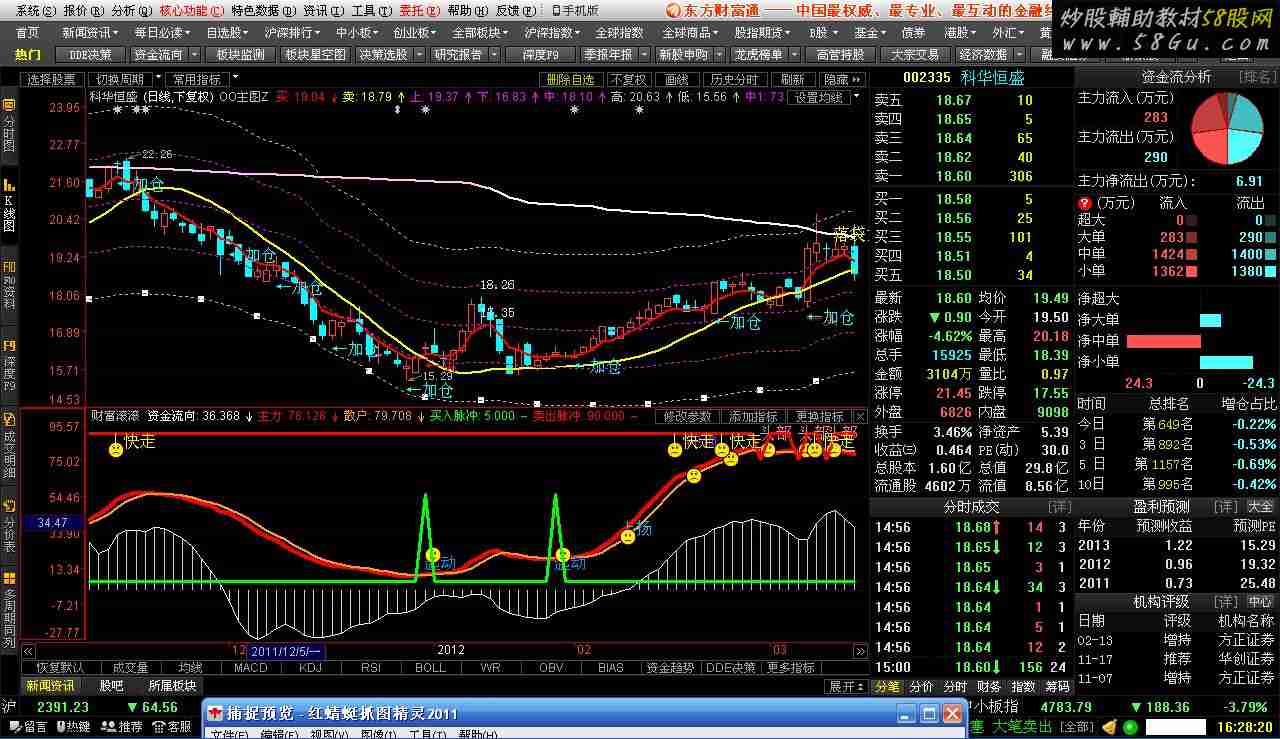Image resolution: width=1280 pixels, height=739 pixels.
Task: Click the red question mark help icon
Action: (1084, 203)
